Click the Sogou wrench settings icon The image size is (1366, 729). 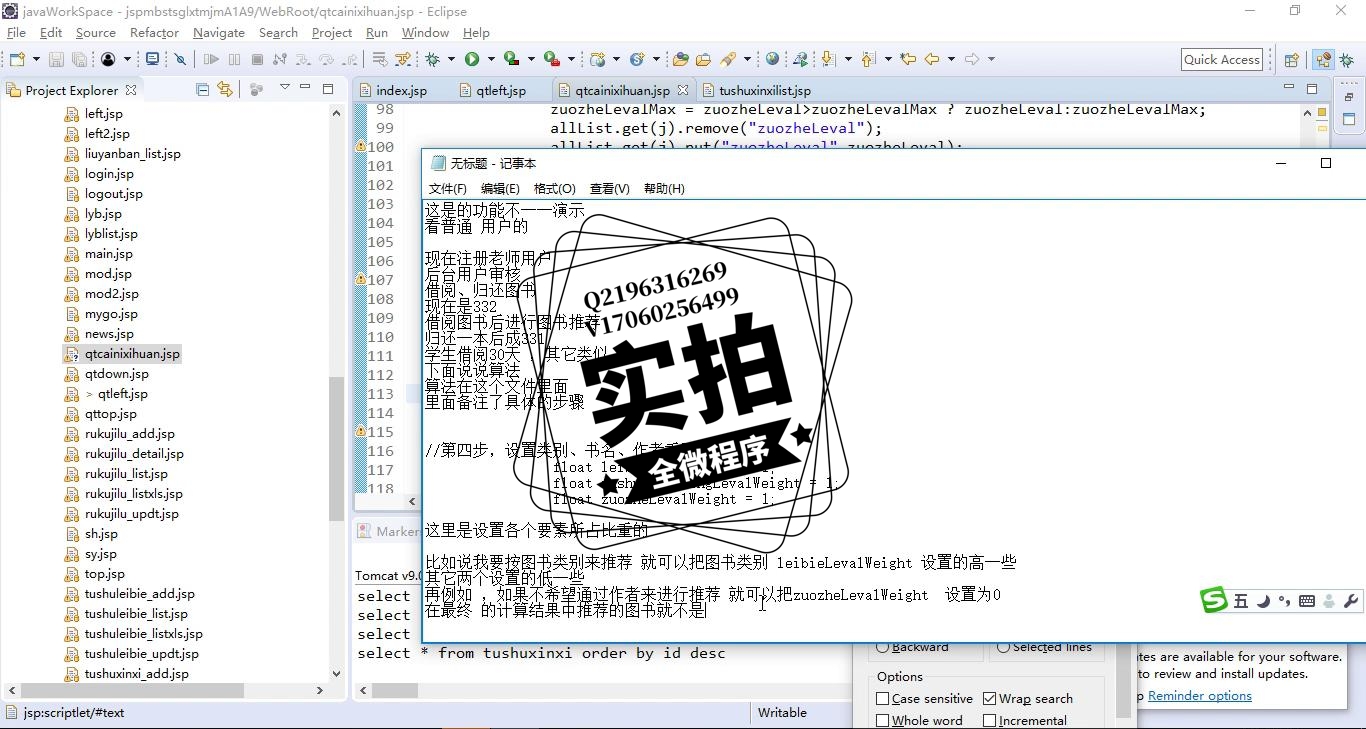click(1351, 600)
